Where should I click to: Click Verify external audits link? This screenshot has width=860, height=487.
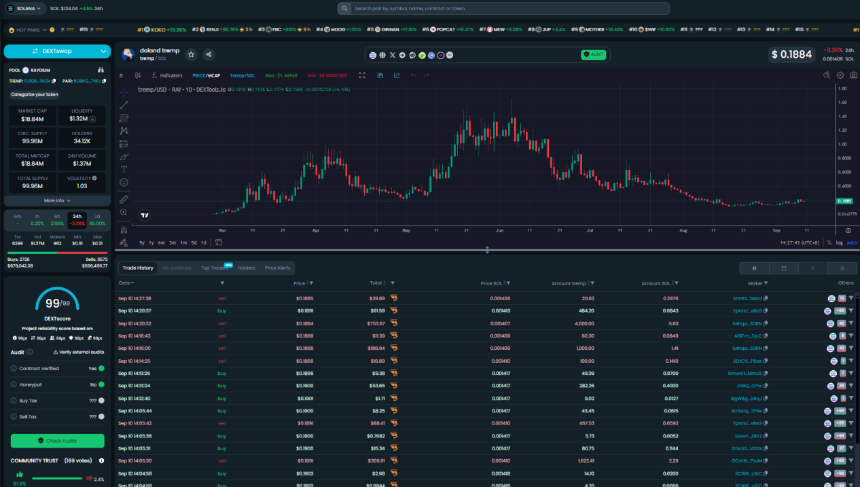pyautogui.click(x=78, y=352)
